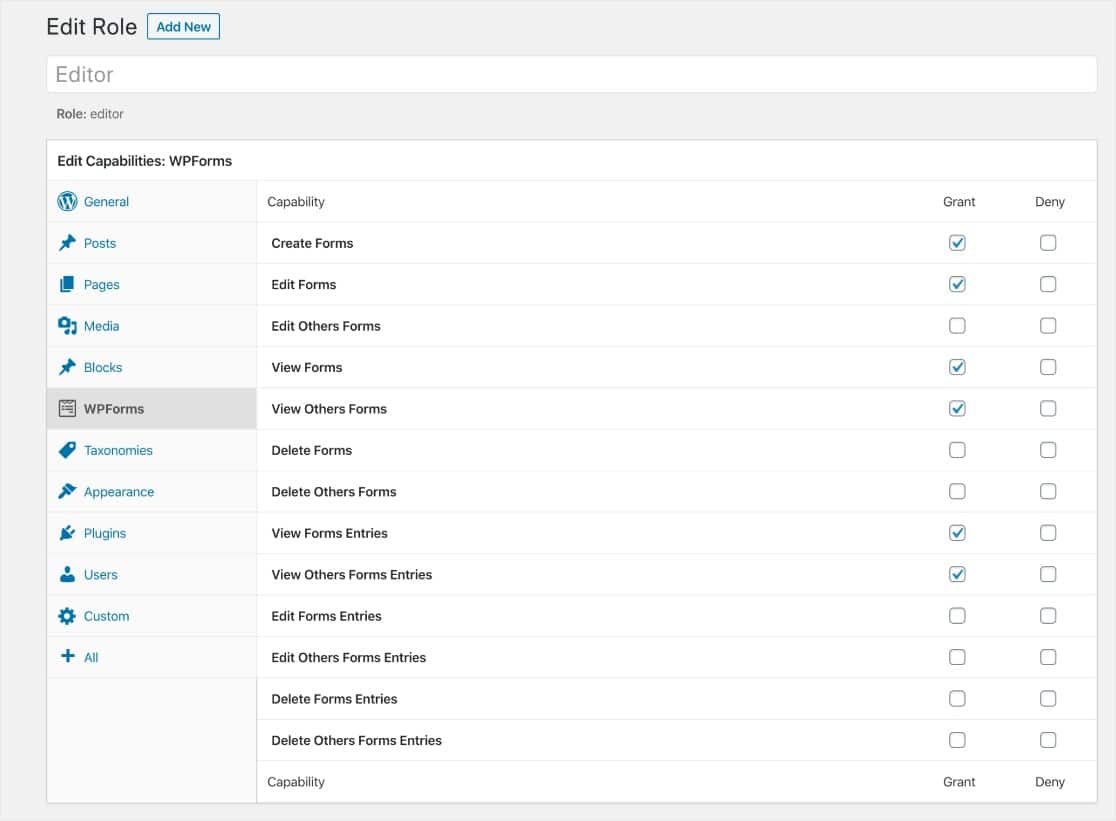The width and height of the screenshot is (1116, 821).
Task: Click the pushpin icon next to Blocks
Action: pos(67,367)
